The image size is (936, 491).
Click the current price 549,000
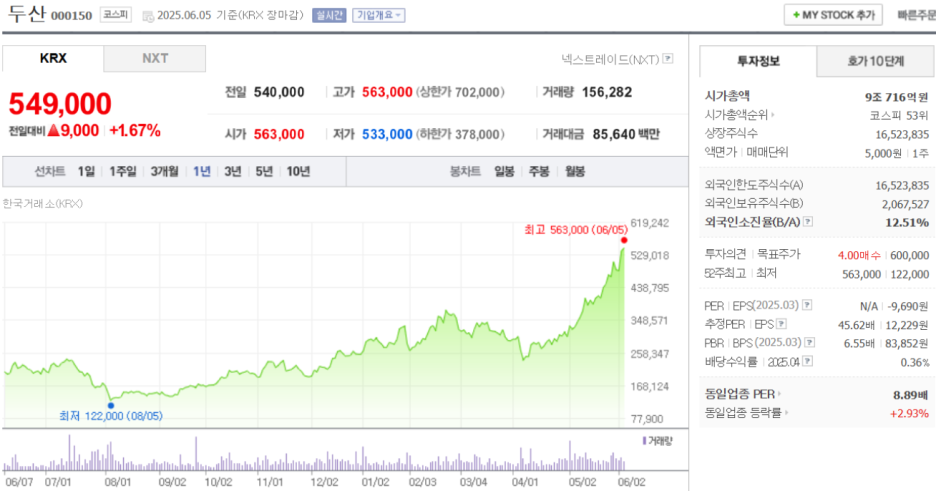(x=60, y=104)
